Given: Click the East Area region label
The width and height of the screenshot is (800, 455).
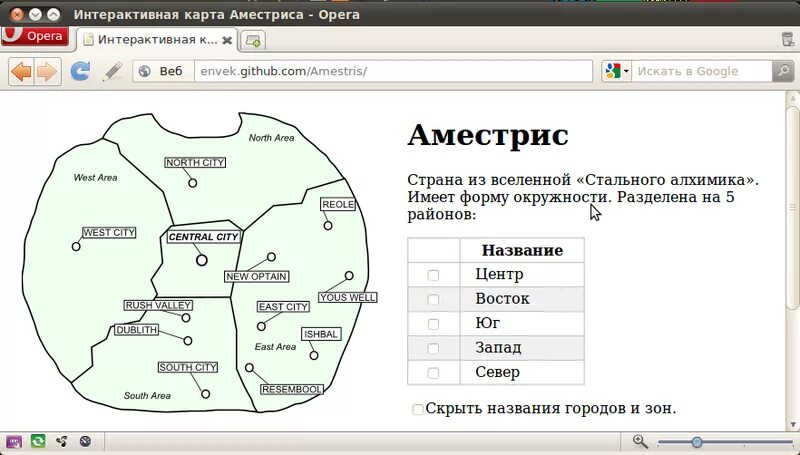Looking at the screenshot, I should click(276, 347).
